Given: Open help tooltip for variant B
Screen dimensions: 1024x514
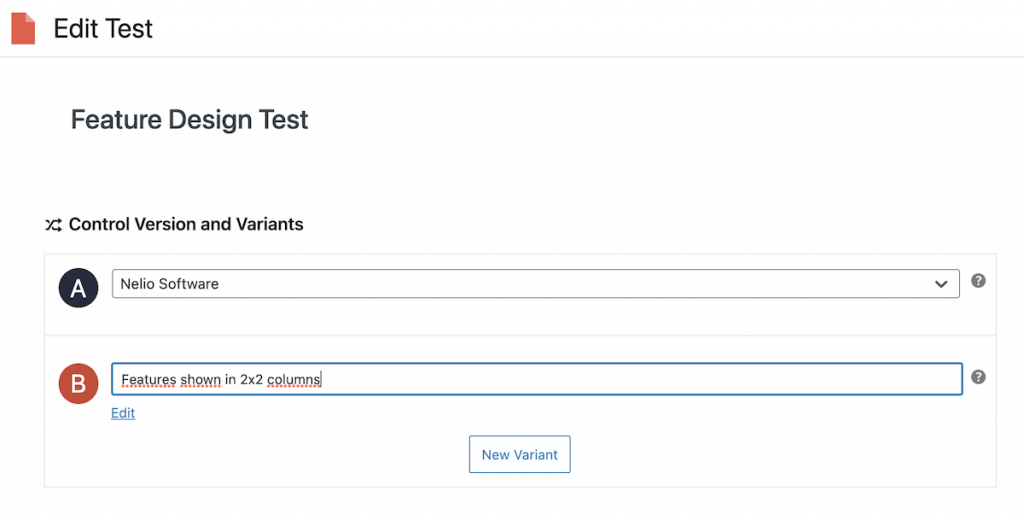Looking at the screenshot, I should [978, 377].
